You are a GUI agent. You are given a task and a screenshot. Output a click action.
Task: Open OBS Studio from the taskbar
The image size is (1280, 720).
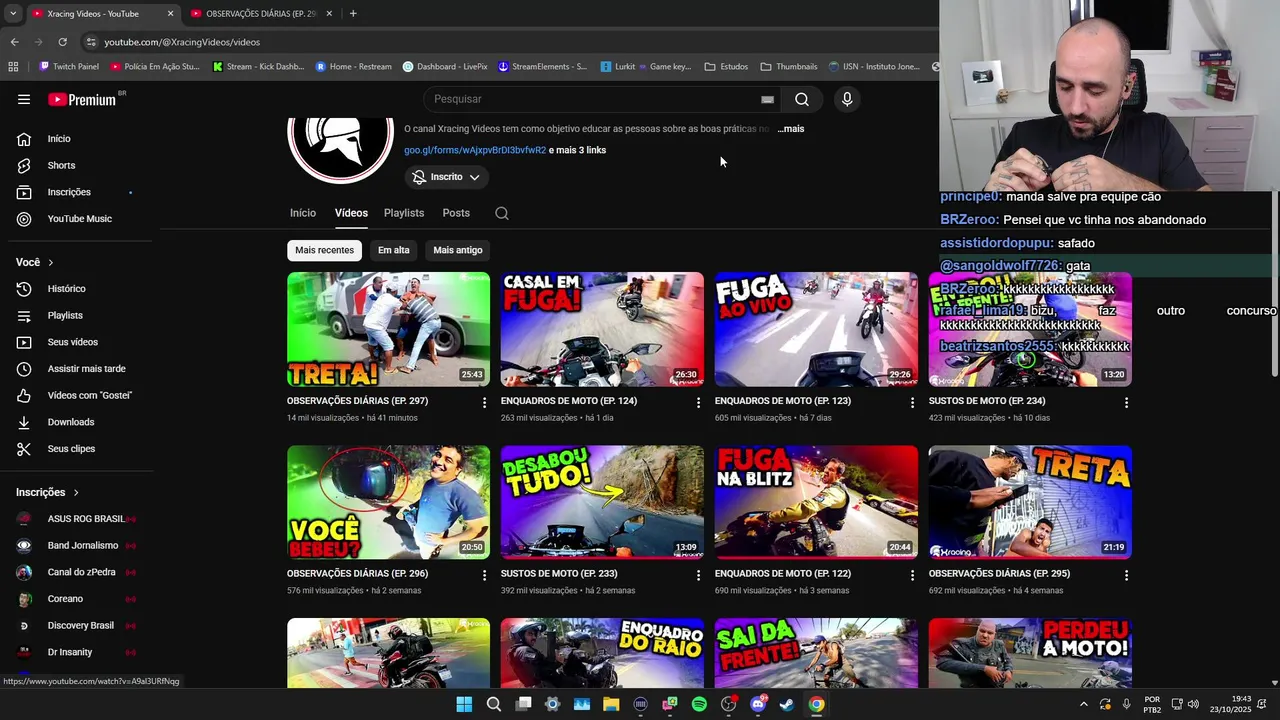[728, 704]
